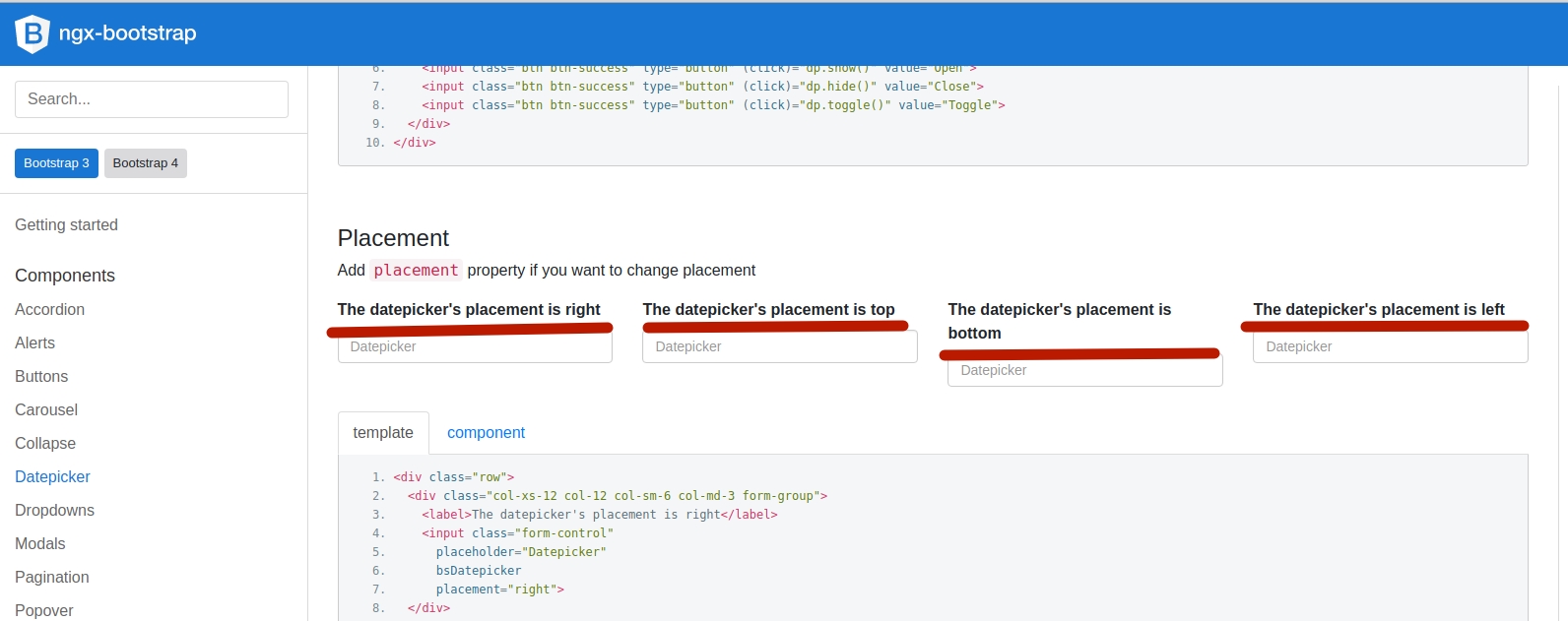Select Datepicker in the sidebar

coord(52,477)
